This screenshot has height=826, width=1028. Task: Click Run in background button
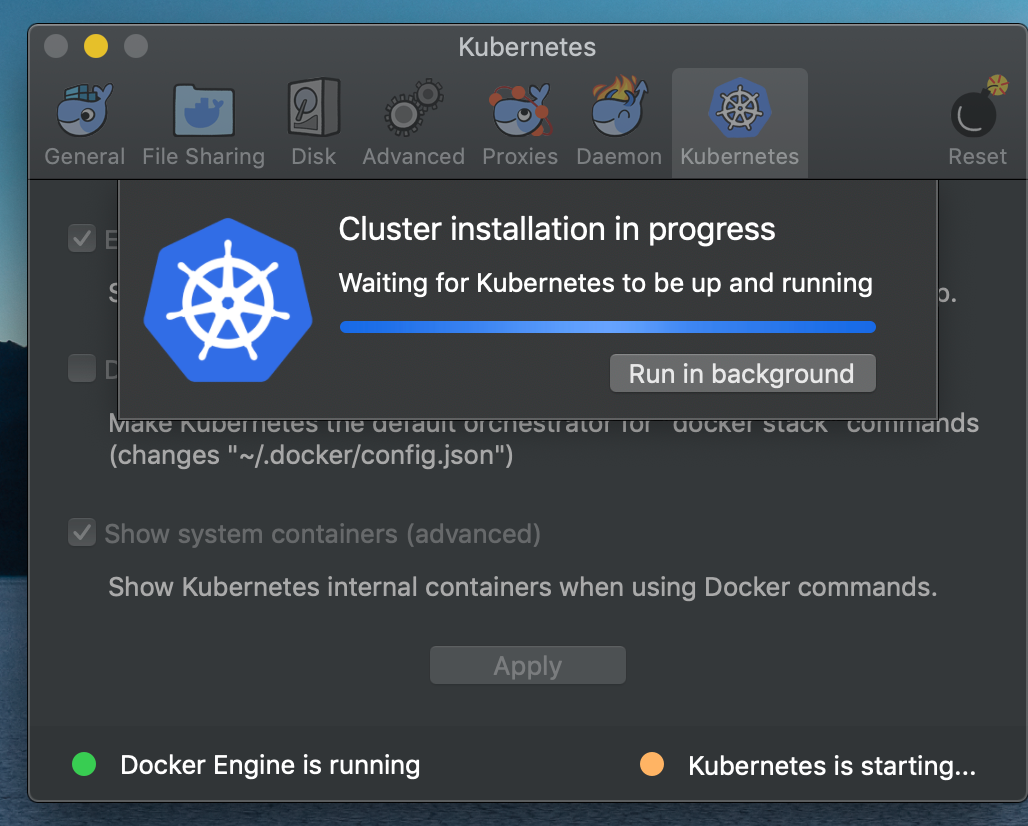point(742,373)
